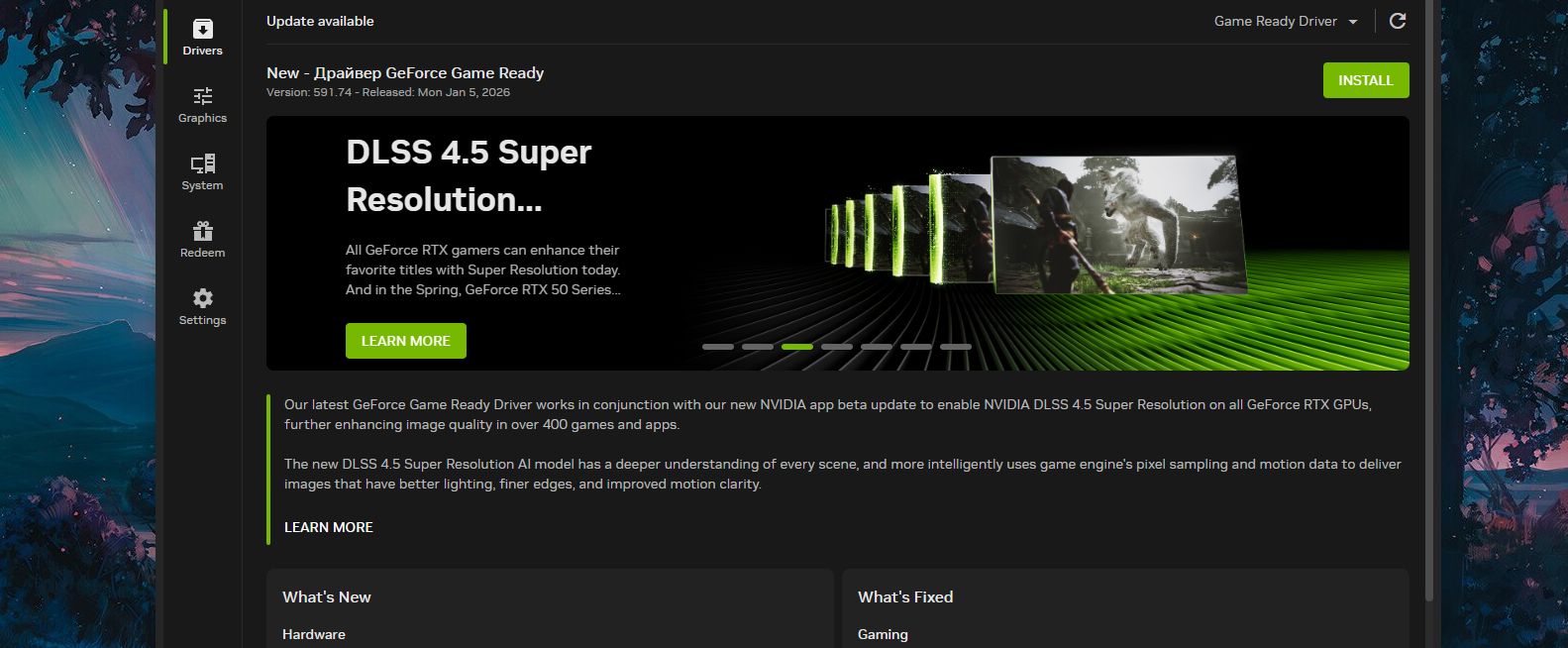This screenshot has width=1568, height=648.
Task: Click the paragraph starting 'The new DLSS 4.5 Super Resolution AI model'
Action: tap(843, 474)
